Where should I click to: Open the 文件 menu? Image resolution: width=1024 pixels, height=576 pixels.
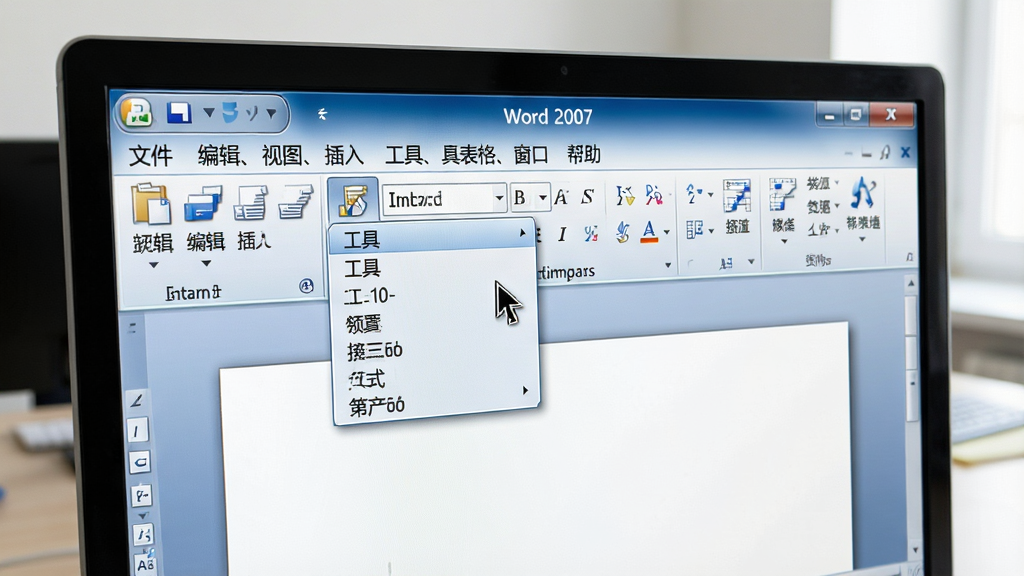151,156
